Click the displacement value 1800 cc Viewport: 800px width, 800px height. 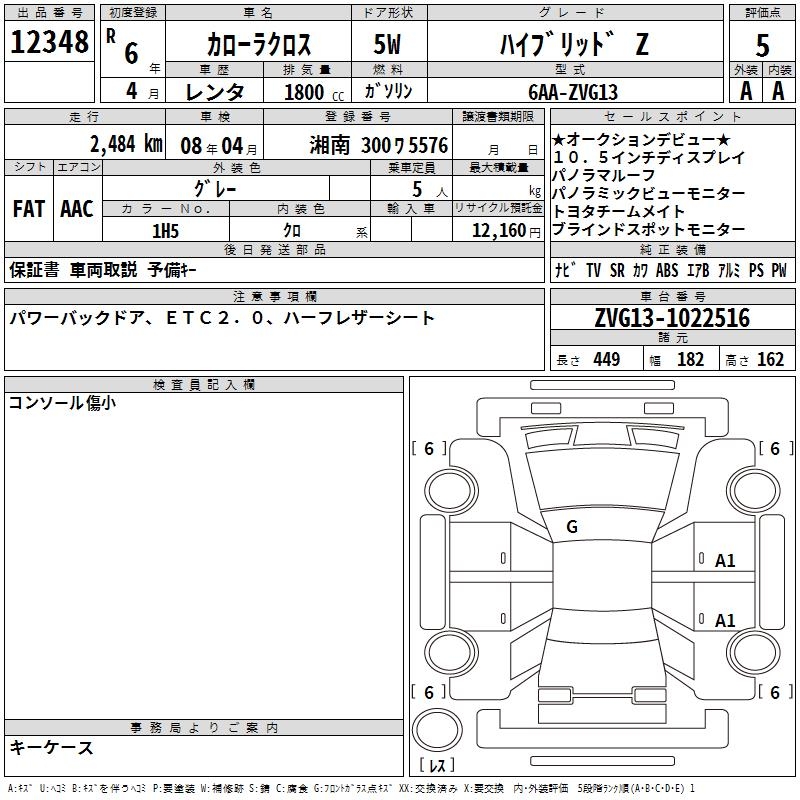coord(314,92)
